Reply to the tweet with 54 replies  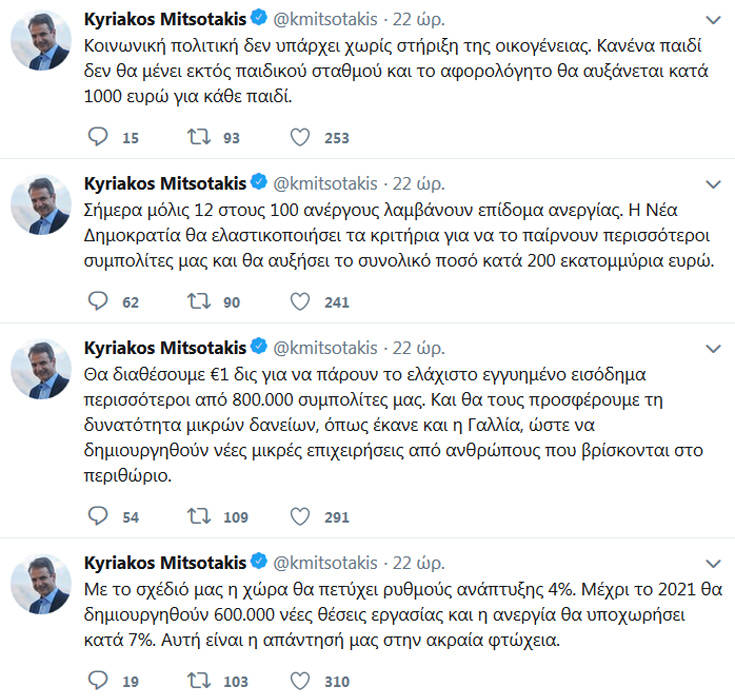[98, 516]
